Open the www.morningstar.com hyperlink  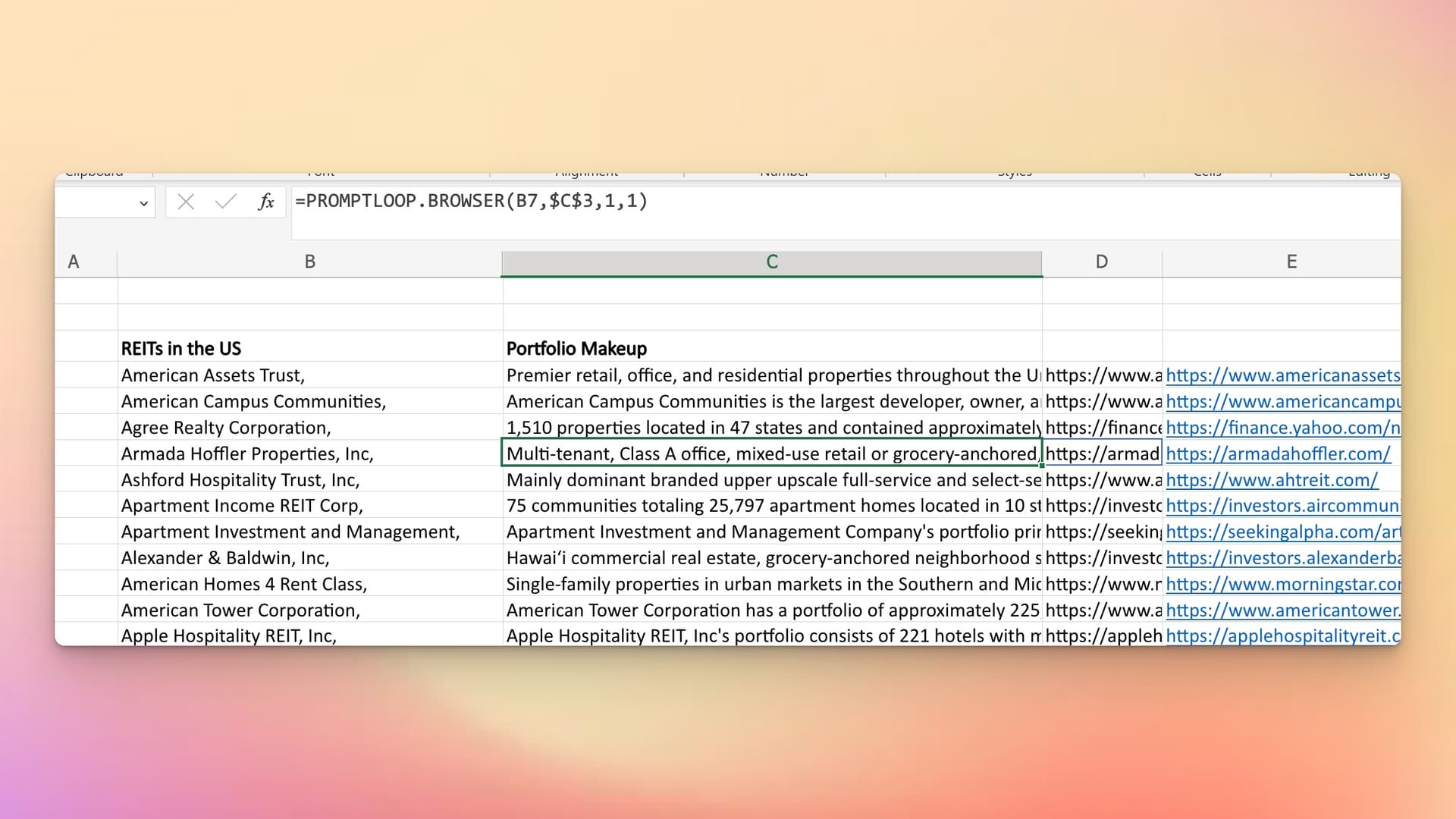(x=1283, y=584)
